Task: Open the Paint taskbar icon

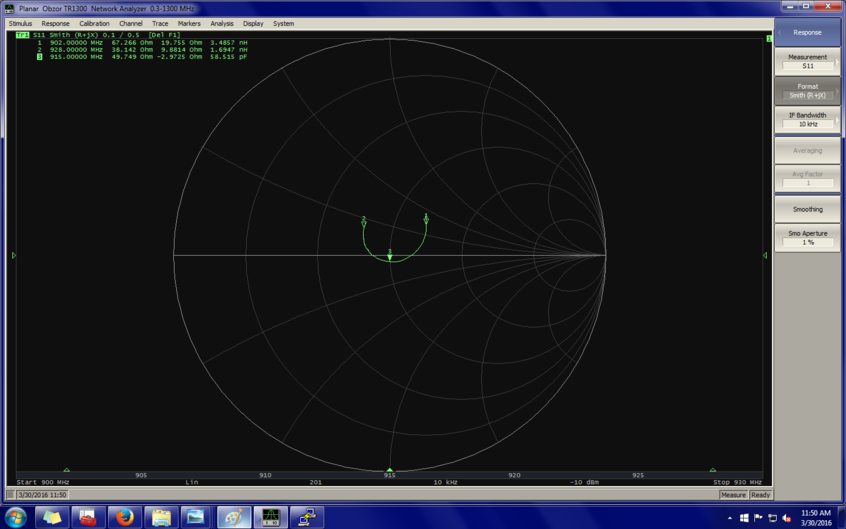Action: 234,517
